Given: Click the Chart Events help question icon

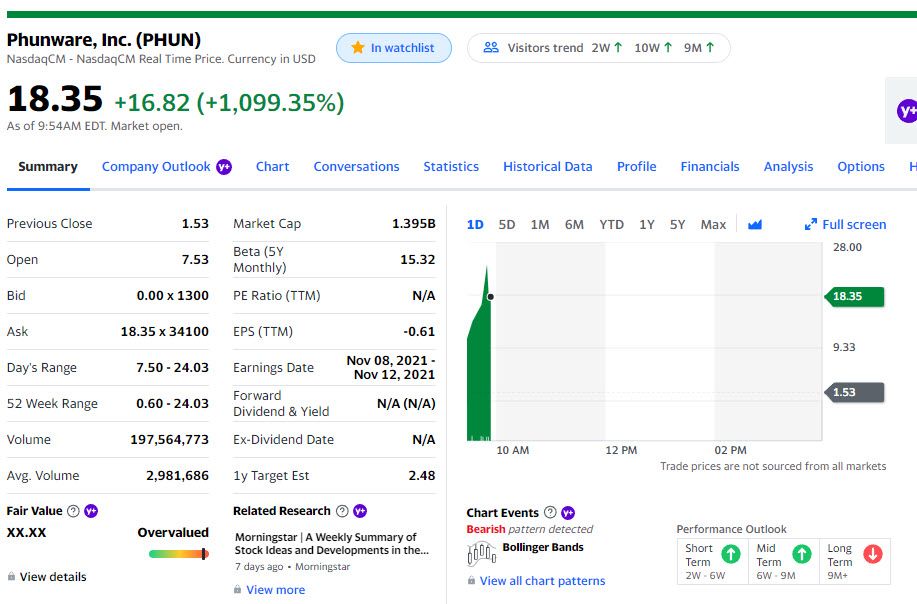Looking at the screenshot, I should coord(550,512).
